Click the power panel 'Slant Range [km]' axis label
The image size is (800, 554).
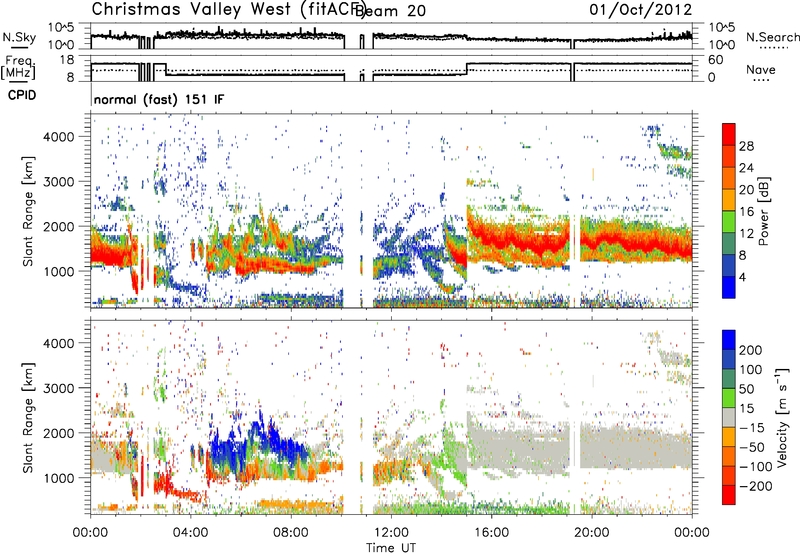pos(28,211)
